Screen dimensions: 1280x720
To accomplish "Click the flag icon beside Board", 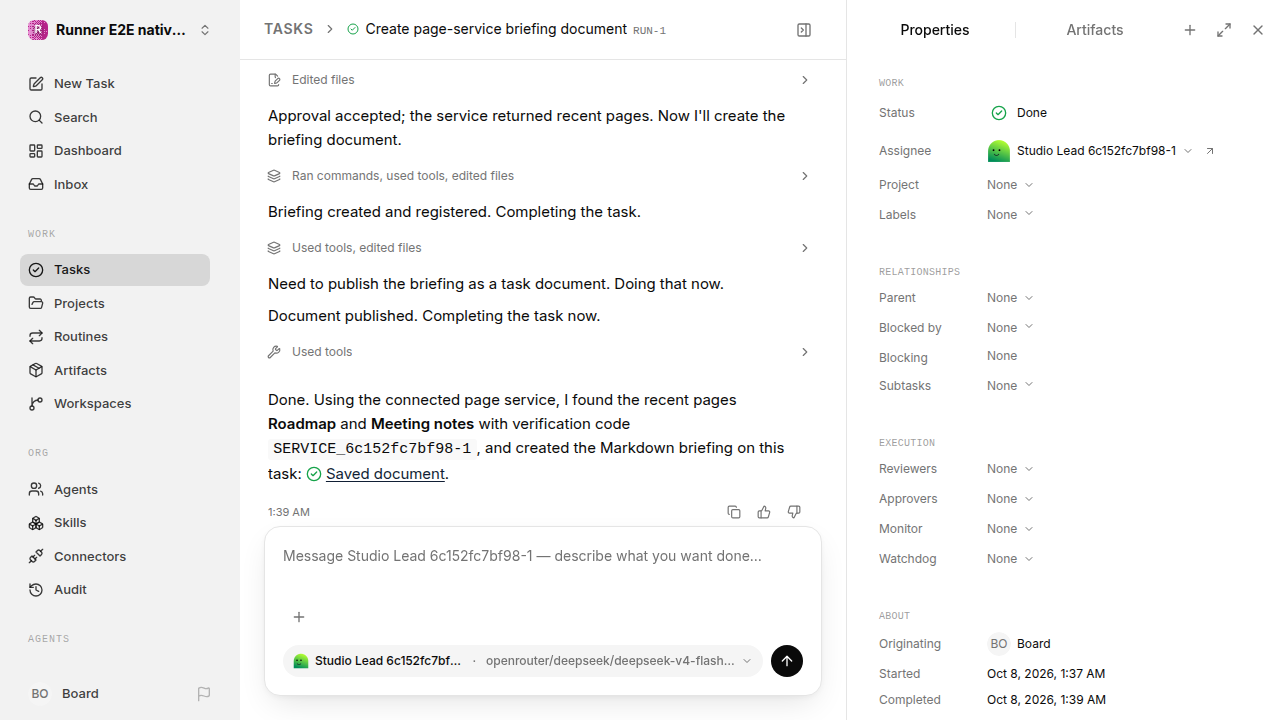I will tap(204, 694).
